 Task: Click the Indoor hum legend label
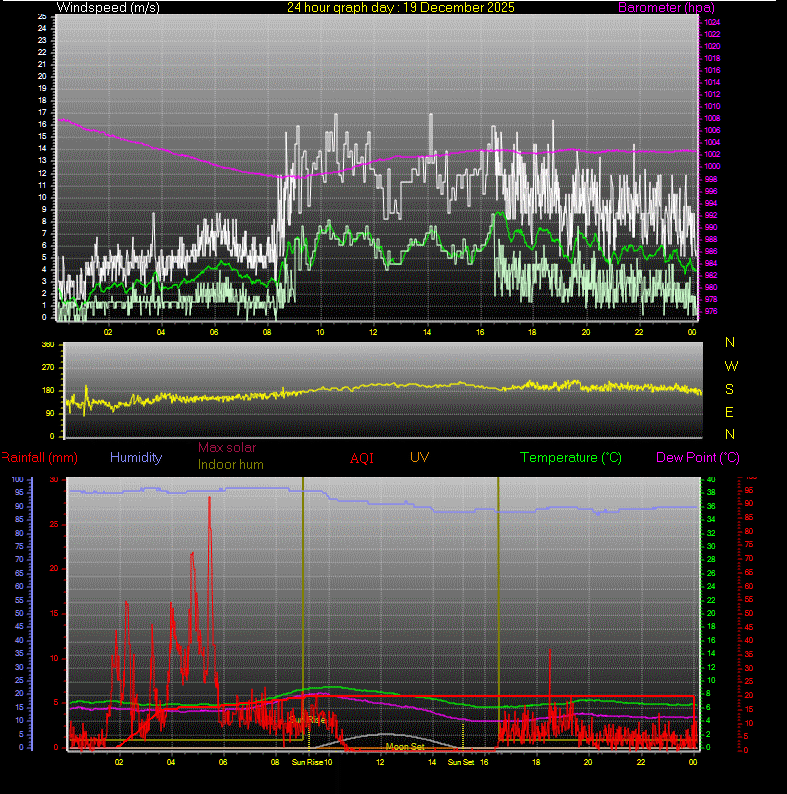pyautogui.click(x=230, y=464)
